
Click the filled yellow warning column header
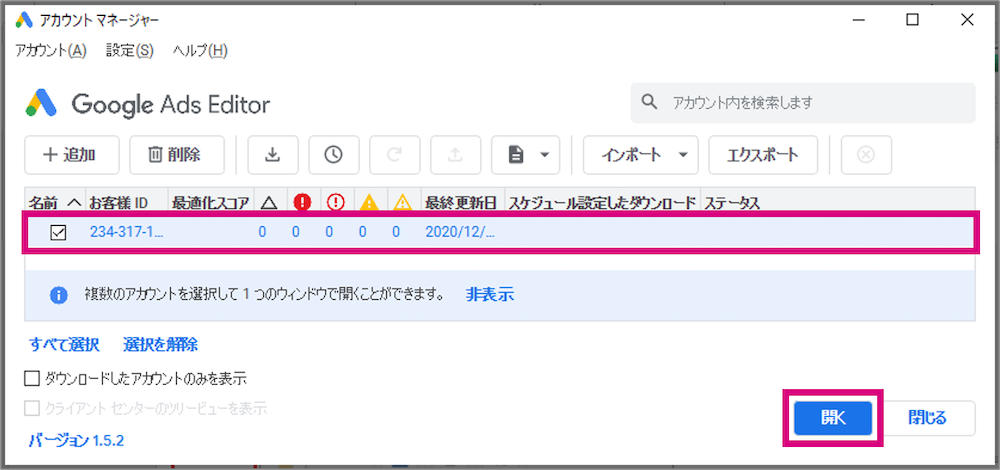coord(369,202)
